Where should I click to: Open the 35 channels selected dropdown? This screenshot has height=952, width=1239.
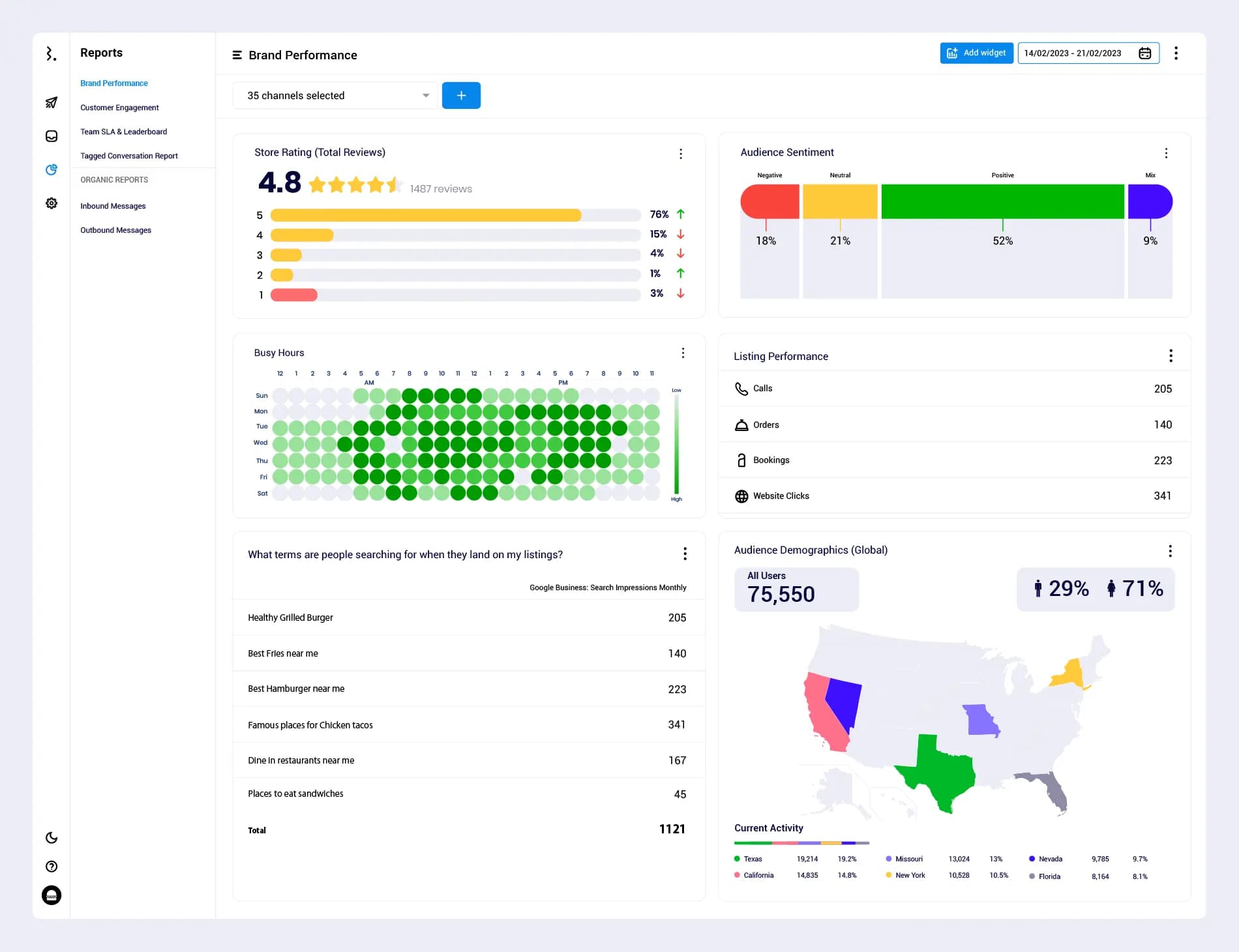pyautogui.click(x=335, y=95)
